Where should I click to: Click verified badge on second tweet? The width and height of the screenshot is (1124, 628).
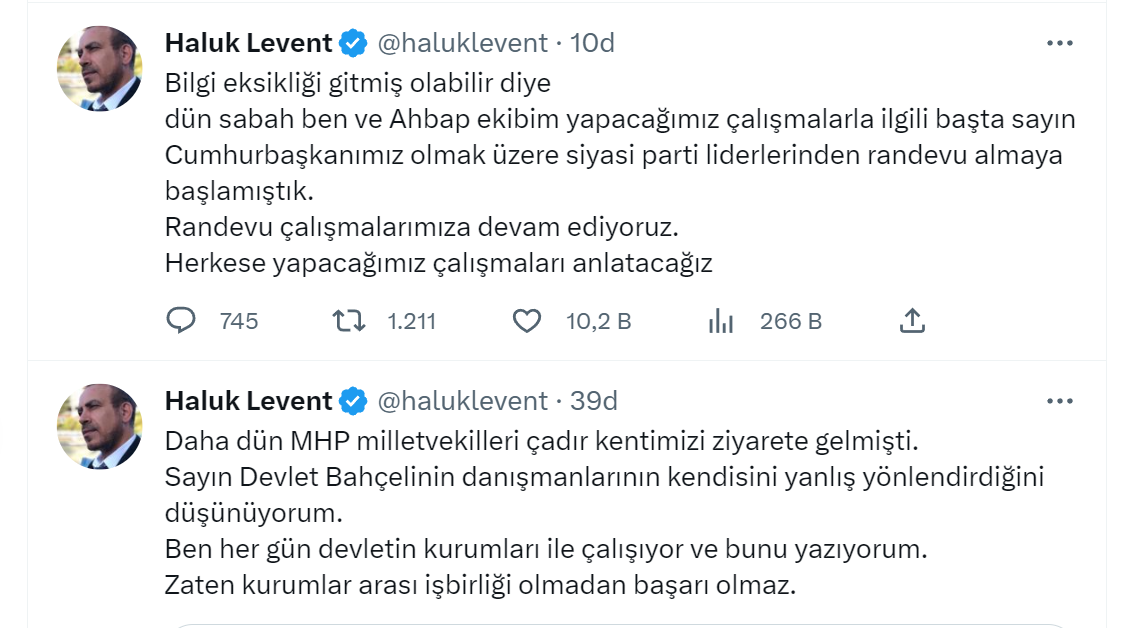pos(353,401)
